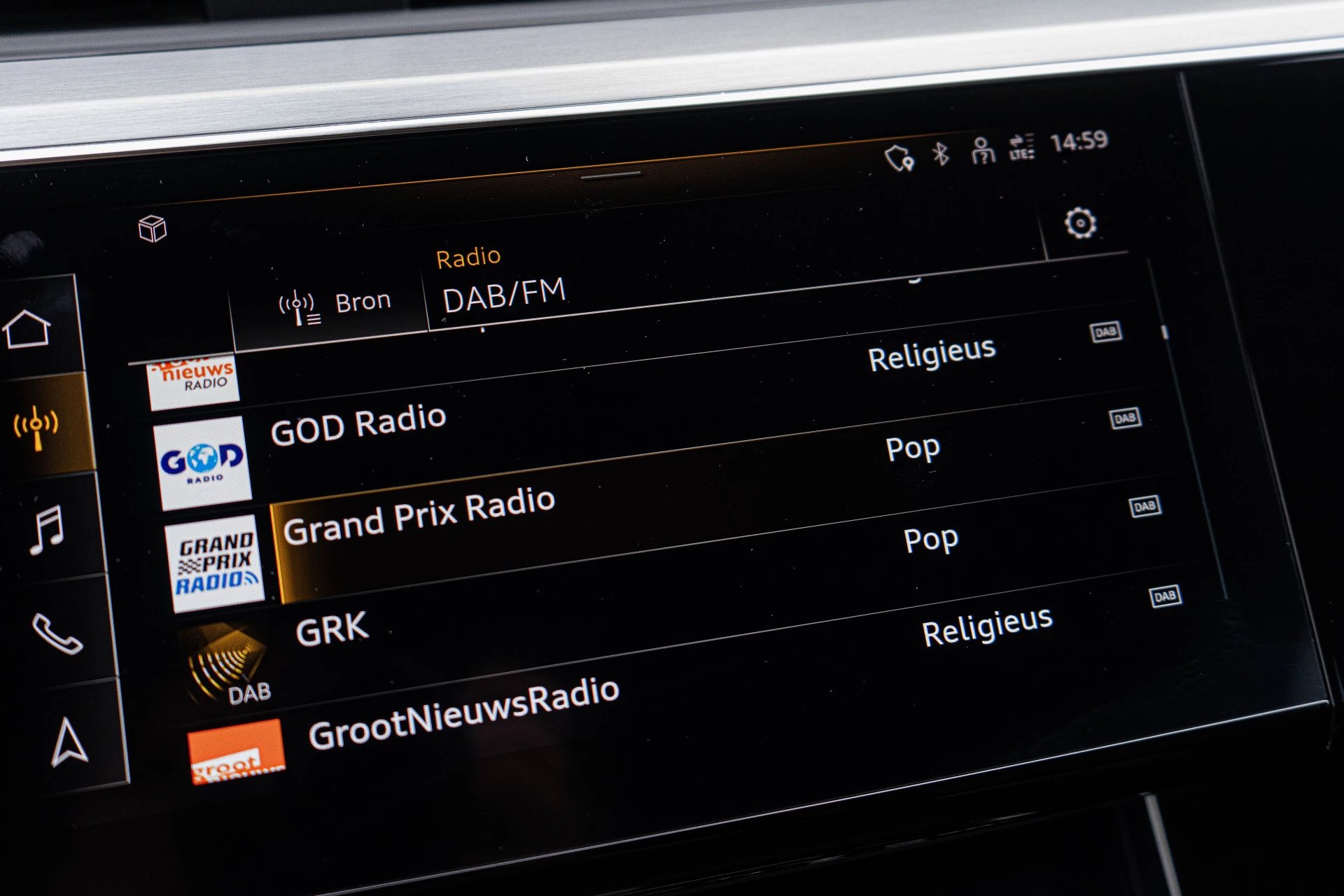This screenshot has height=896, width=1344.
Task: Tap the Grand Prix Radio logo thumbnail
Action: point(216,563)
